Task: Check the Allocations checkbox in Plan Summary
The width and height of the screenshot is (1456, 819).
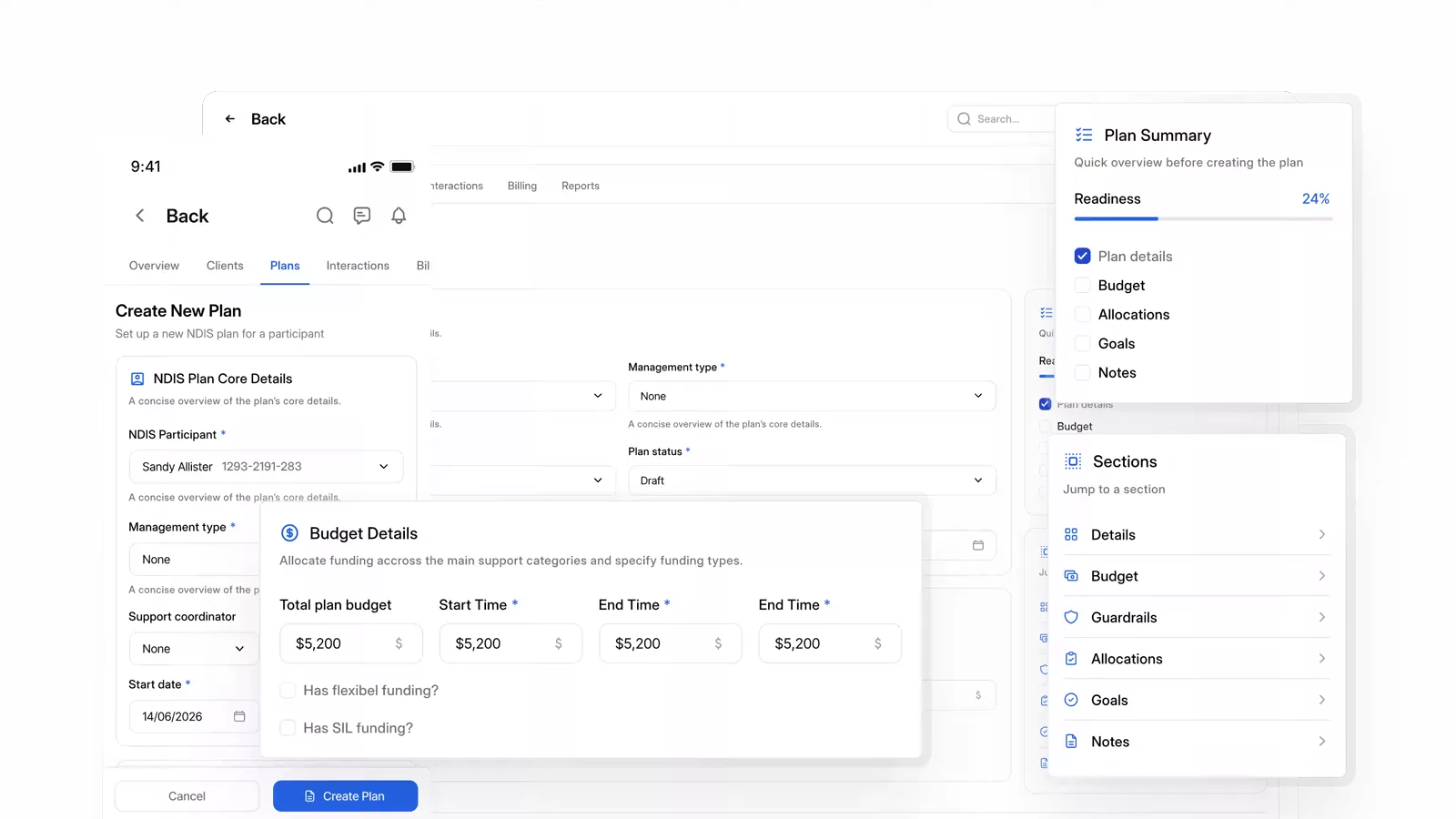Action: point(1082,314)
